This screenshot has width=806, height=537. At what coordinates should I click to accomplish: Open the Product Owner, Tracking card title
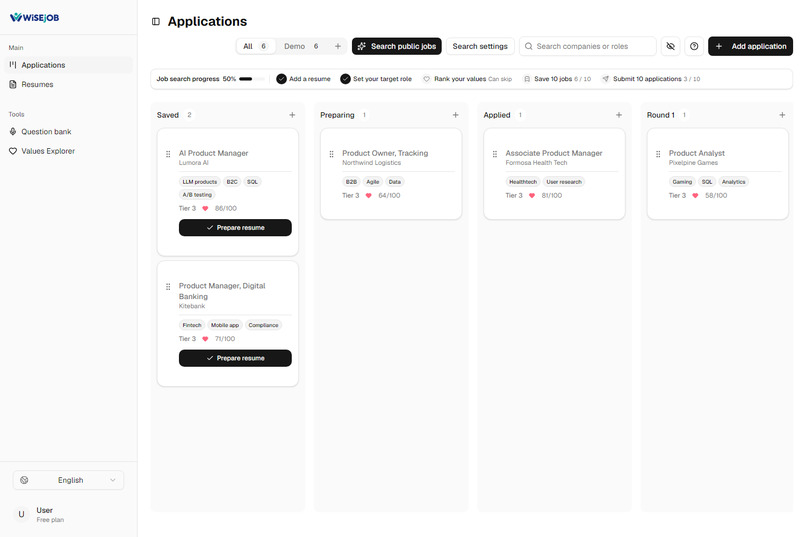point(385,153)
